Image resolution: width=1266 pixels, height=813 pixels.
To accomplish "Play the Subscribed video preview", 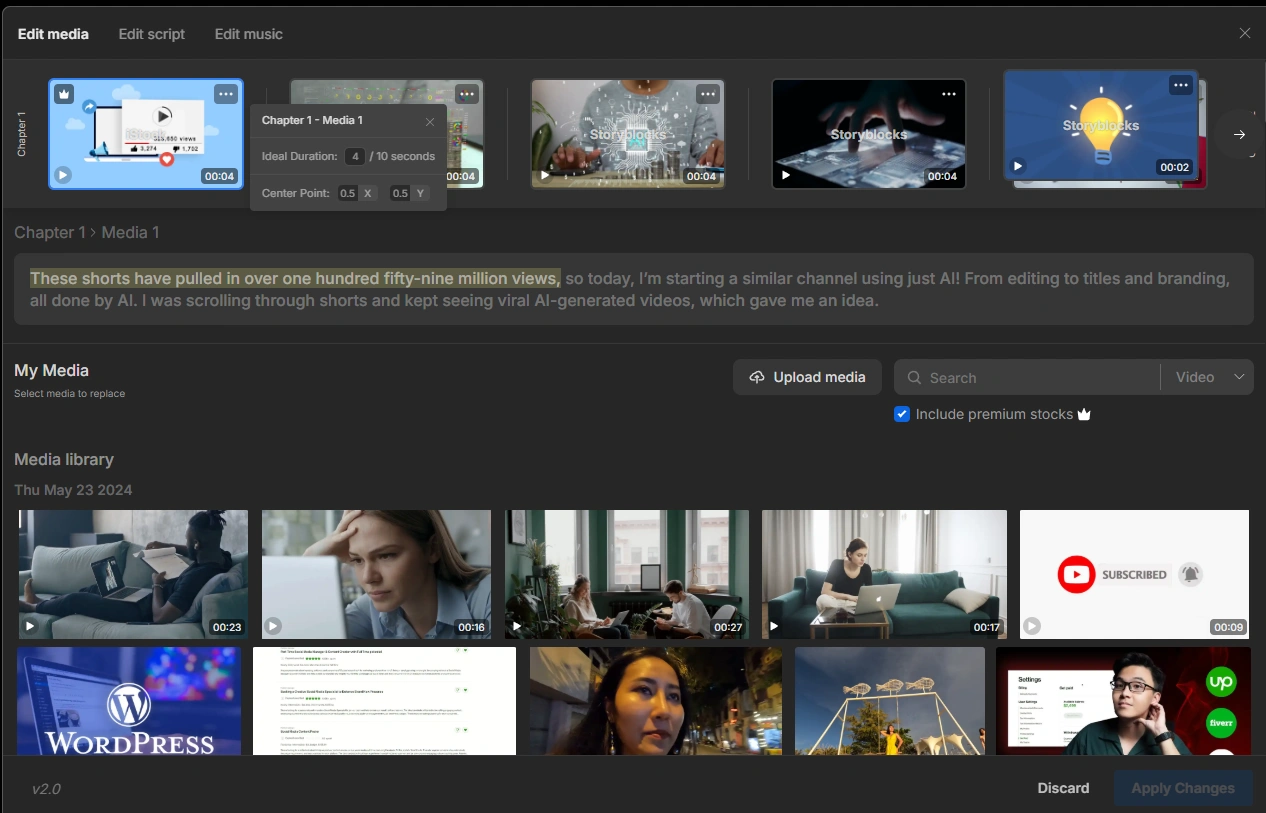I will point(1032,626).
